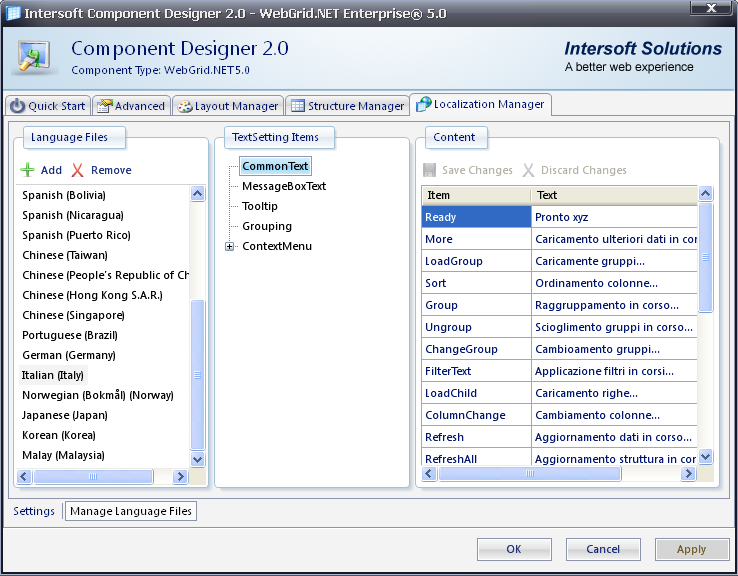
Task: Select German (Germany) language
Action: [69, 355]
